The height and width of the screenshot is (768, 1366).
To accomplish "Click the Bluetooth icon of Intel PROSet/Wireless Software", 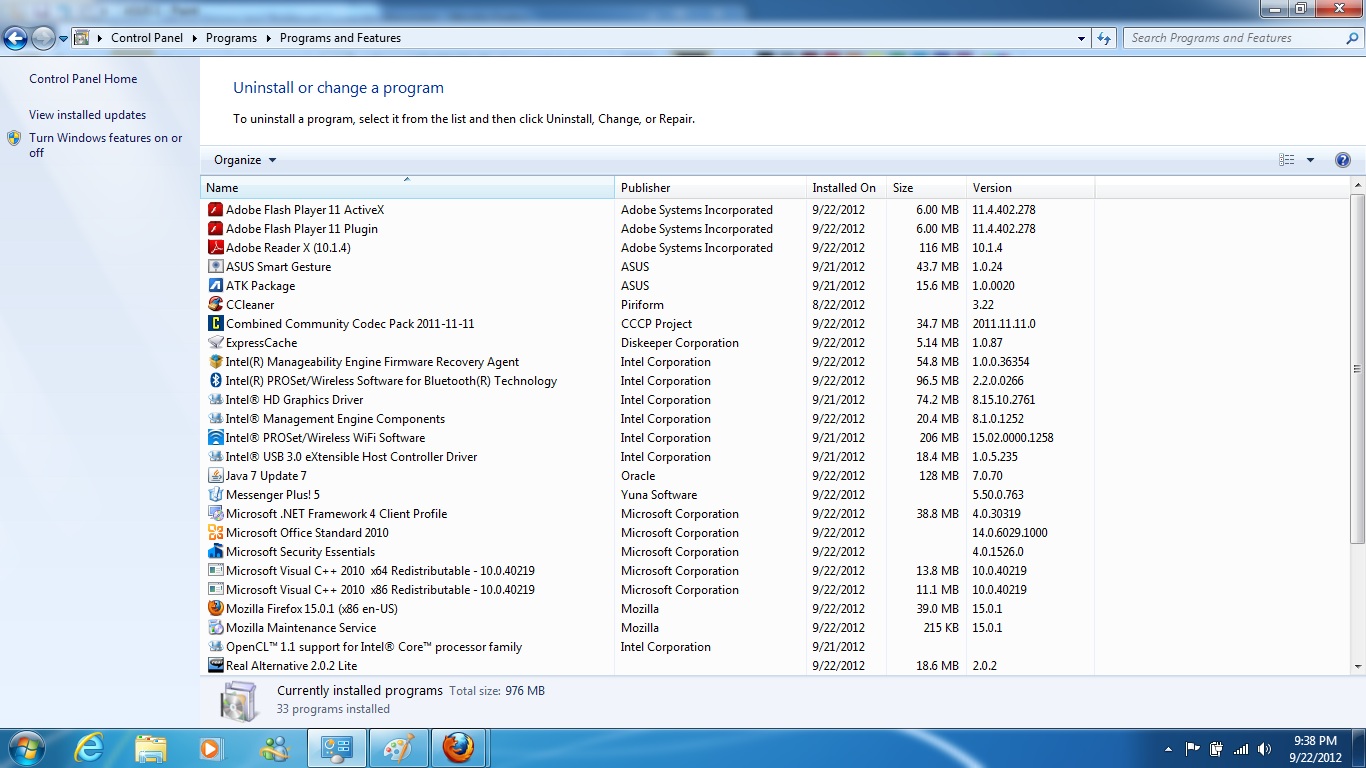I will point(215,381).
